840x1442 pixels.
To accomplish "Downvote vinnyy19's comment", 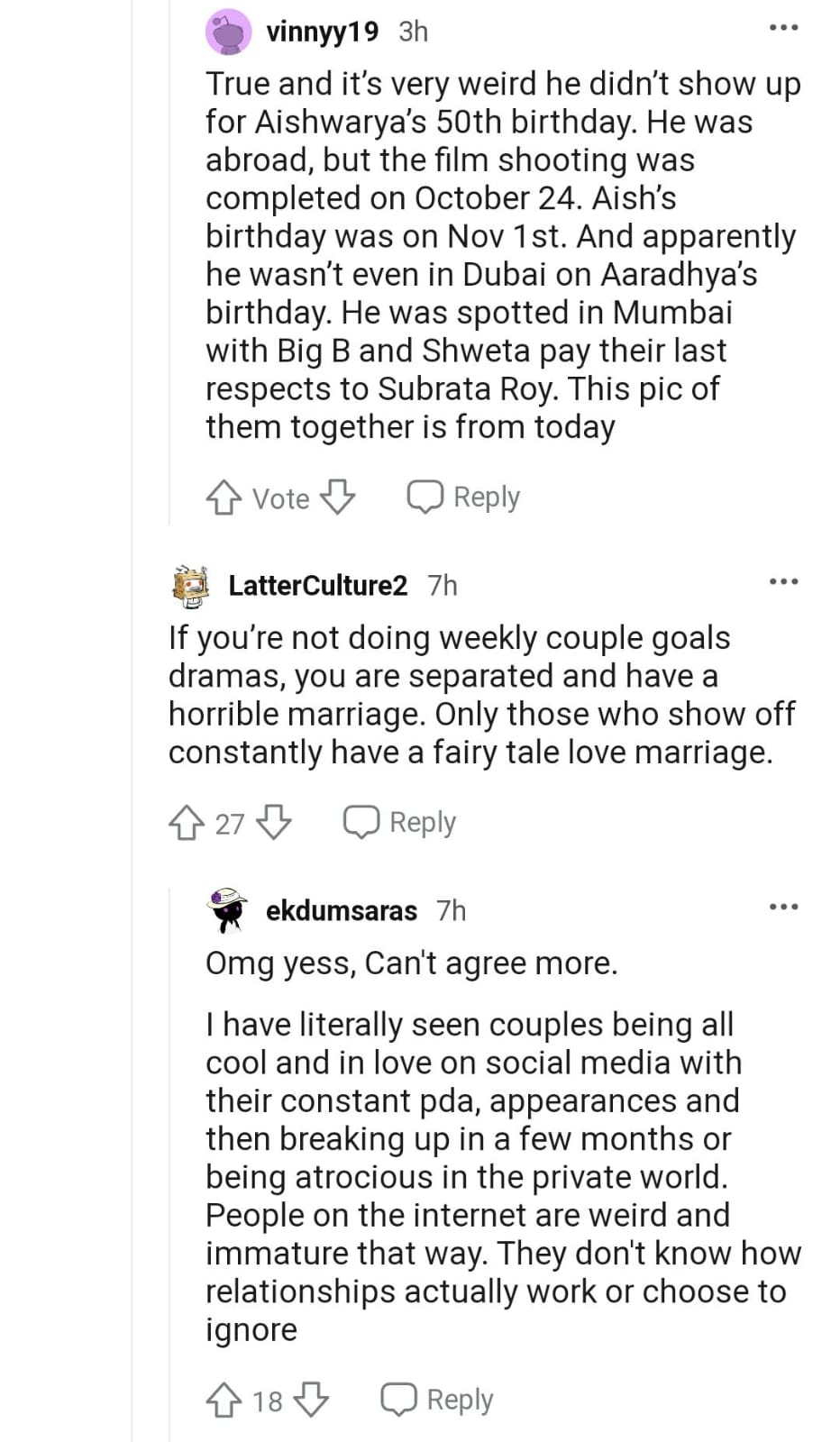I will click(x=338, y=497).
